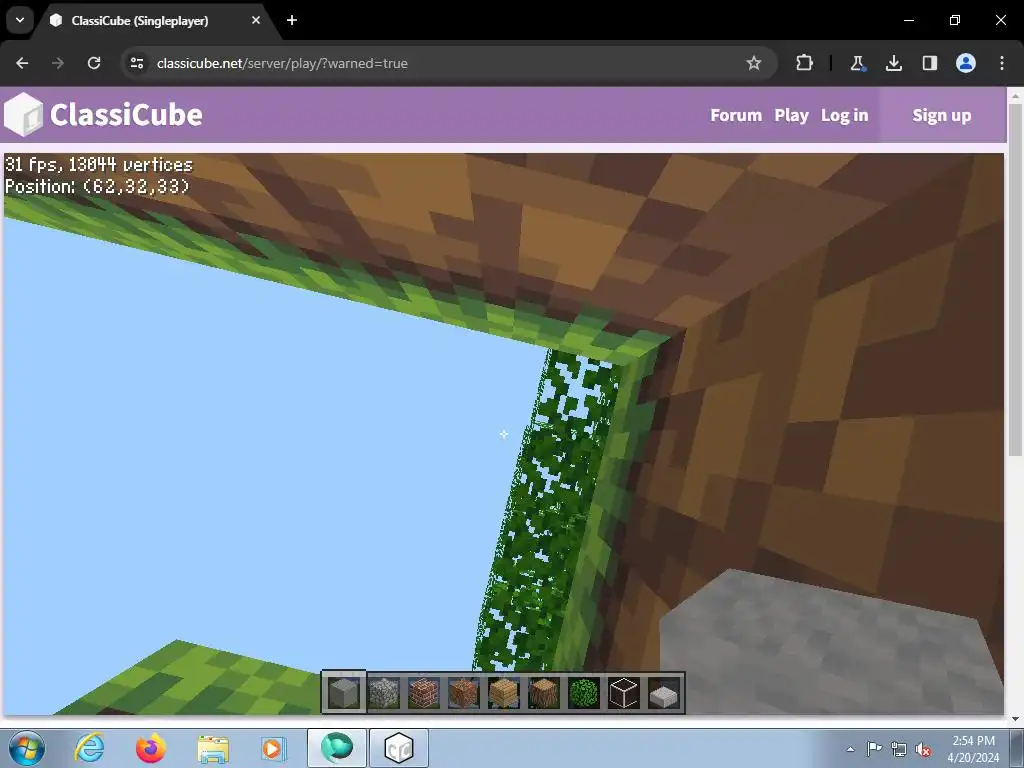Image resolution: width=1024 pixels, height=768 pixels.
Task: Click the fps and vertices readout
Action: click(99, 164)
